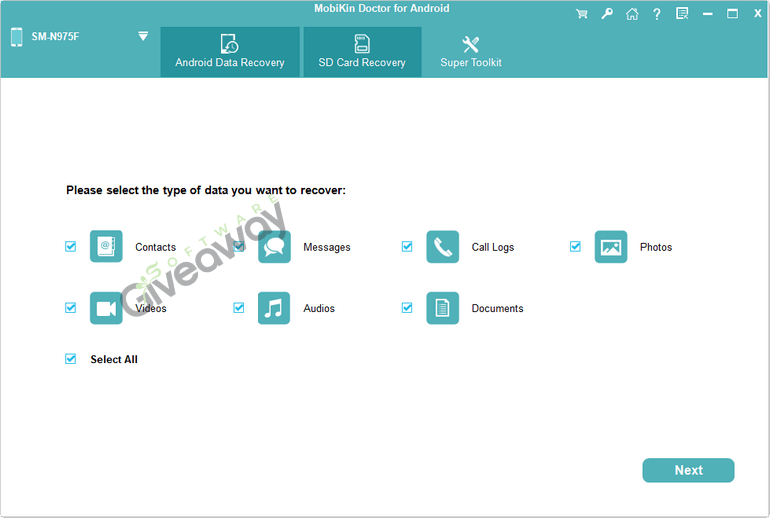The image size is (770, 518).
Task: Click the phone device icon
Action: pyautogui.click(x=17, y=37)
